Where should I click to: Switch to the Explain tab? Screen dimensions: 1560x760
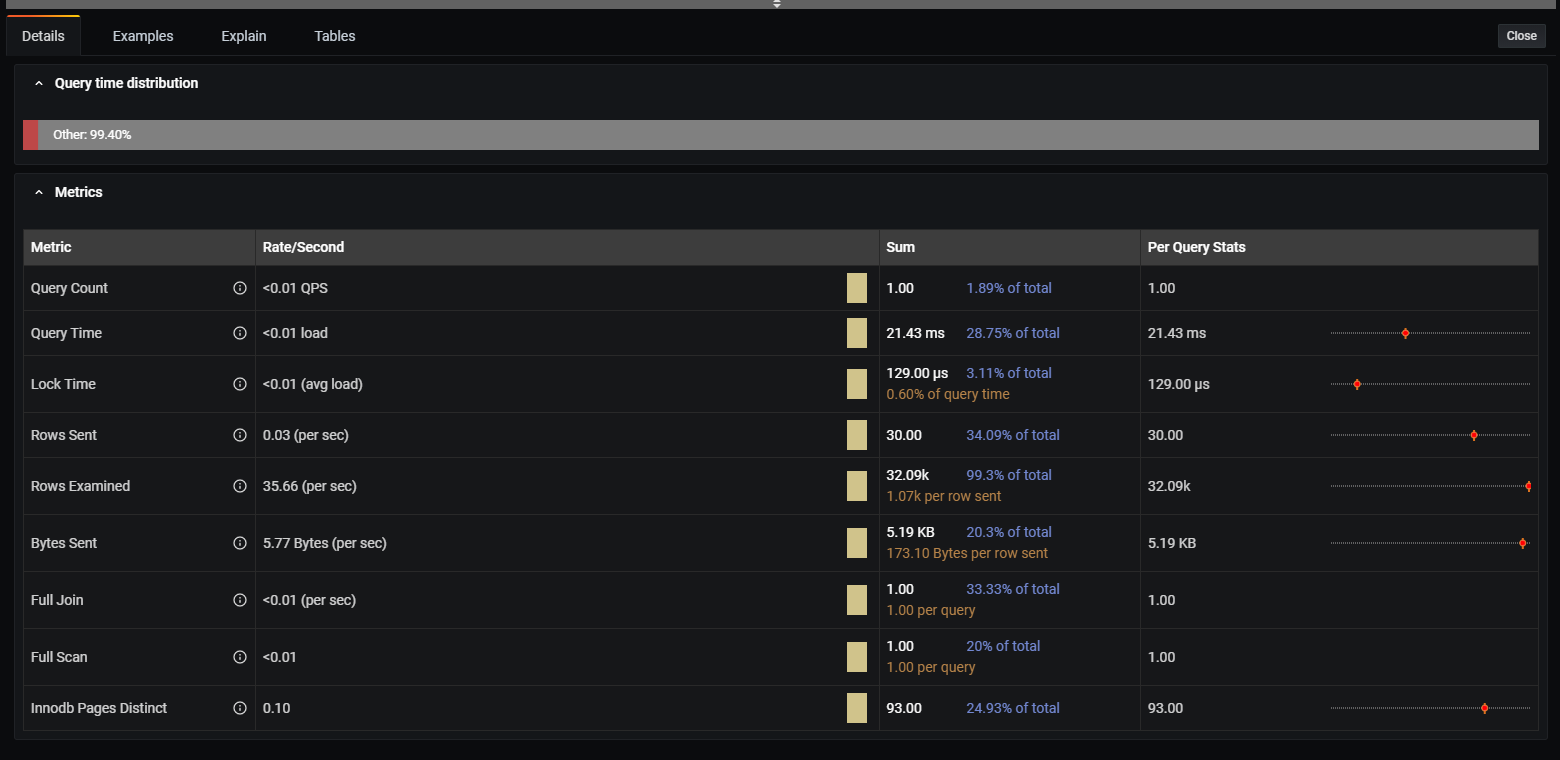[244, 36]
